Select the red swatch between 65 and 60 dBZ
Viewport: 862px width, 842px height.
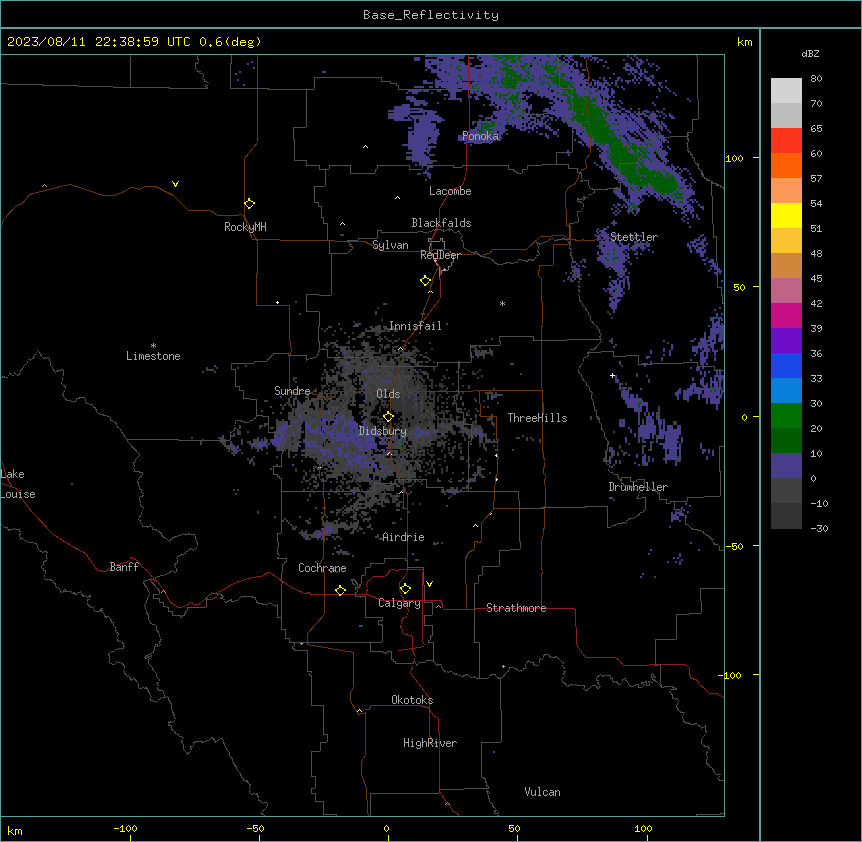tap(786, 140)
